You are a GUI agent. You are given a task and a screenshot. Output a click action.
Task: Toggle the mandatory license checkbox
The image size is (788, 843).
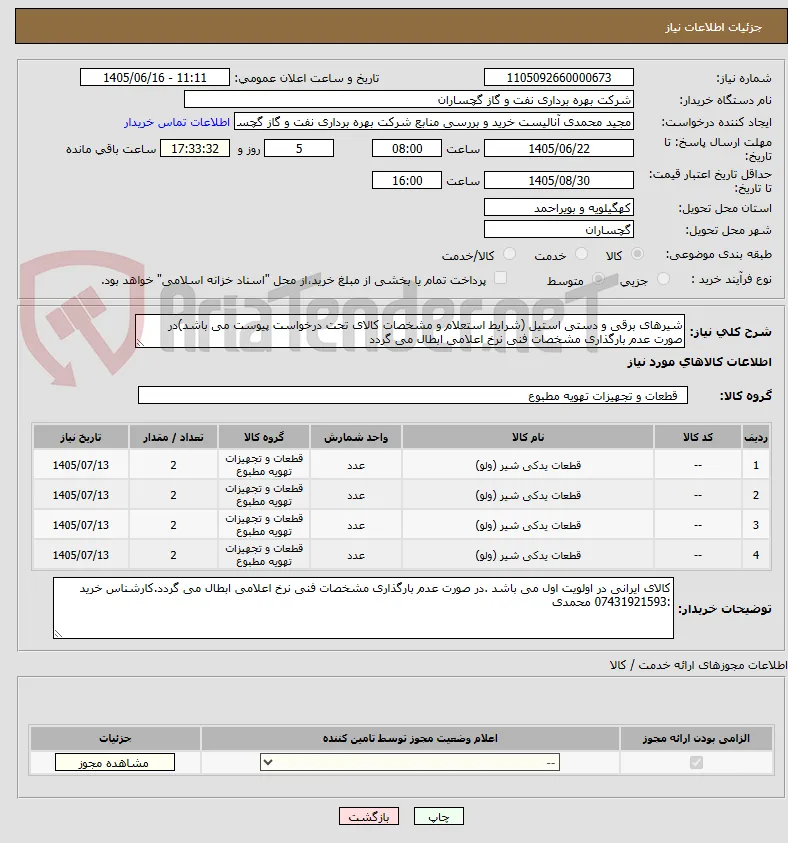click(696, 762)
